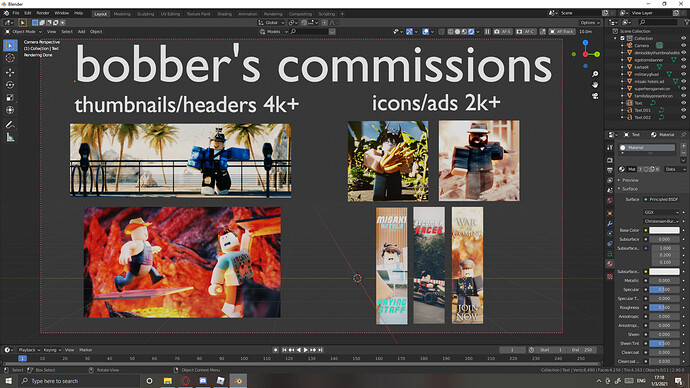Open the Material properties tab
690x388 pixels.
click(609, 264)
